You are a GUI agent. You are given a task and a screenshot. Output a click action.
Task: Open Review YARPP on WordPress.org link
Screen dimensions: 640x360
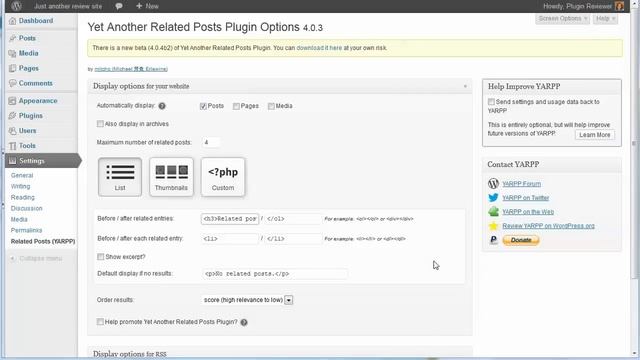(x=549, y=226)
